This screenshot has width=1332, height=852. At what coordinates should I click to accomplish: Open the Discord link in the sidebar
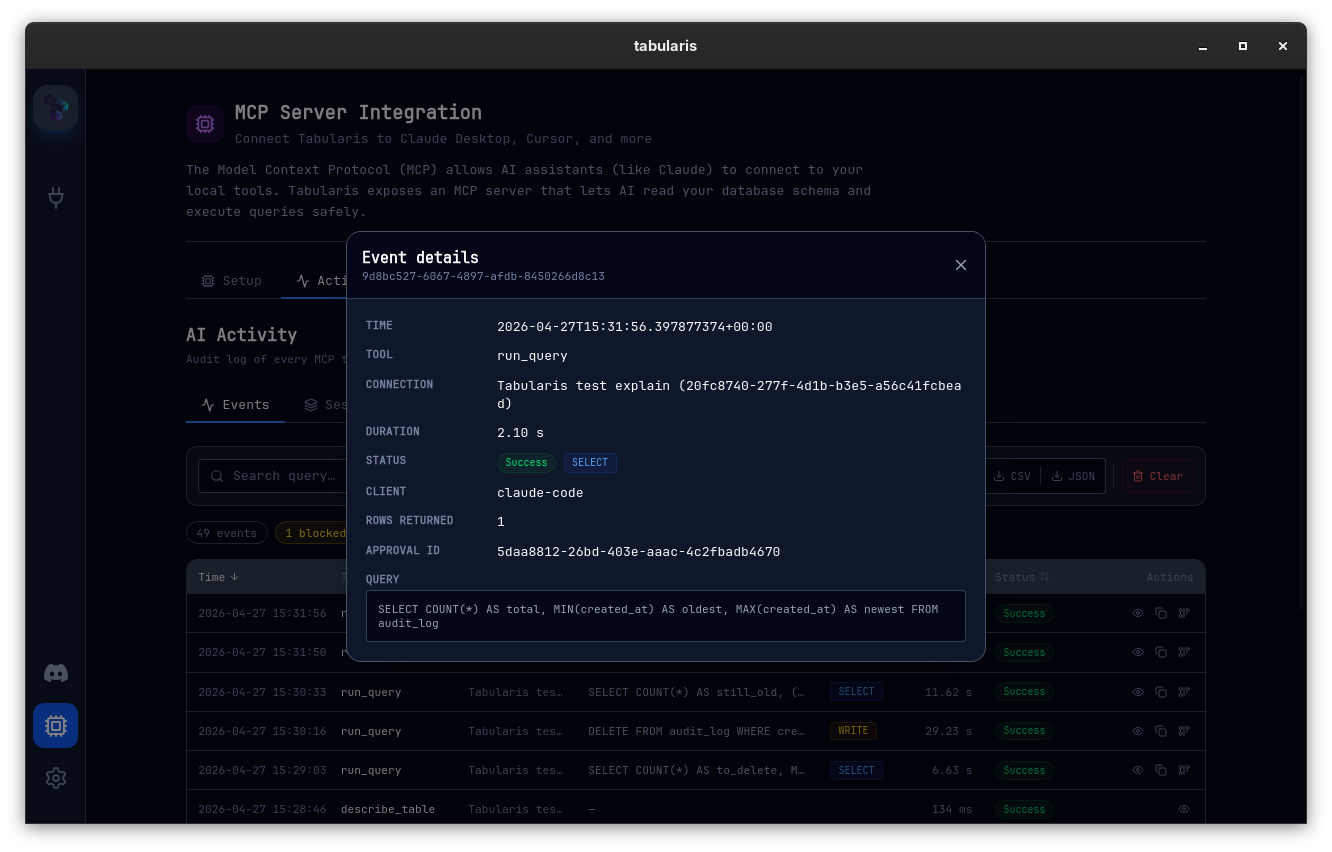click(x=56, y=673)
